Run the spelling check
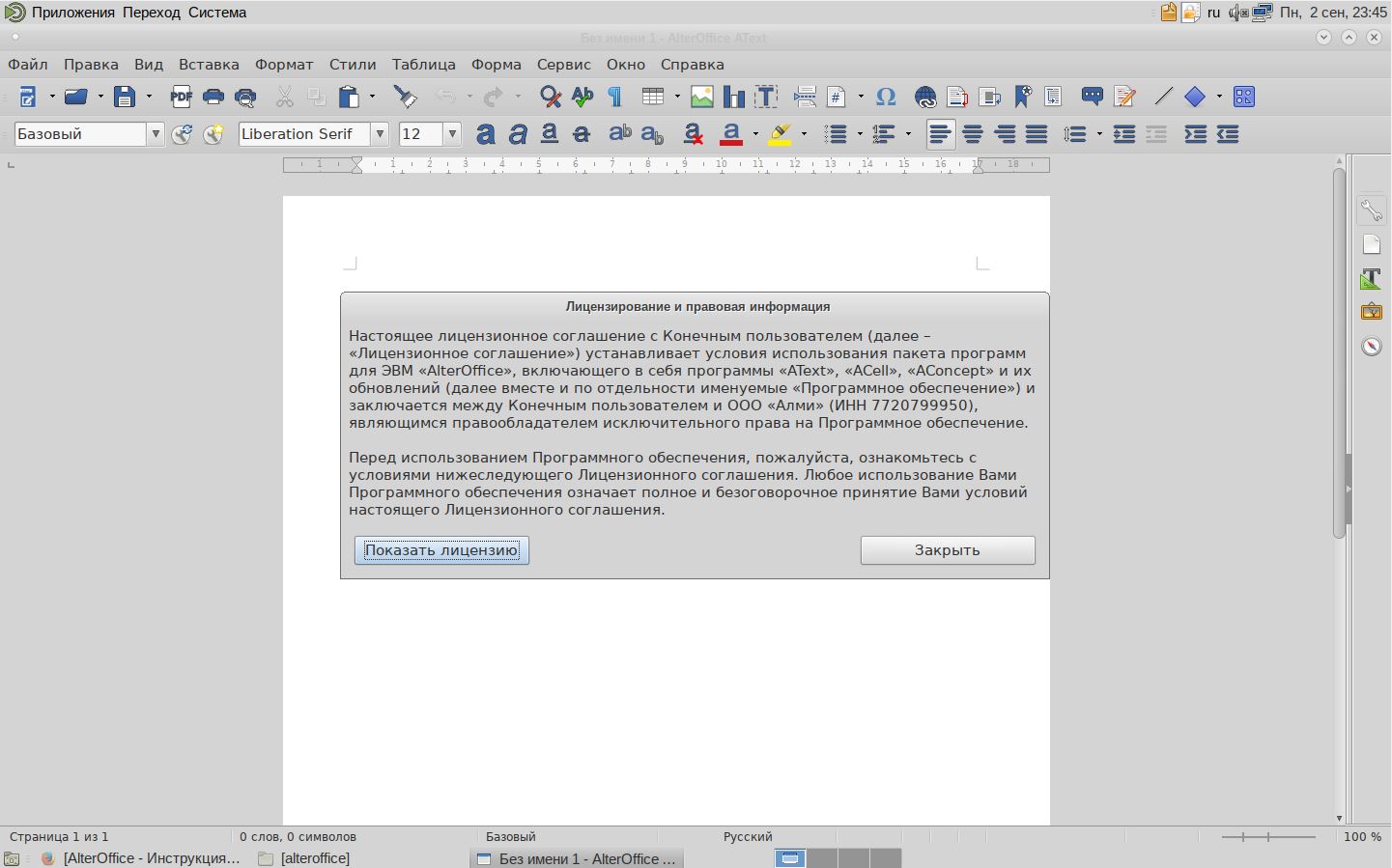 582,97
